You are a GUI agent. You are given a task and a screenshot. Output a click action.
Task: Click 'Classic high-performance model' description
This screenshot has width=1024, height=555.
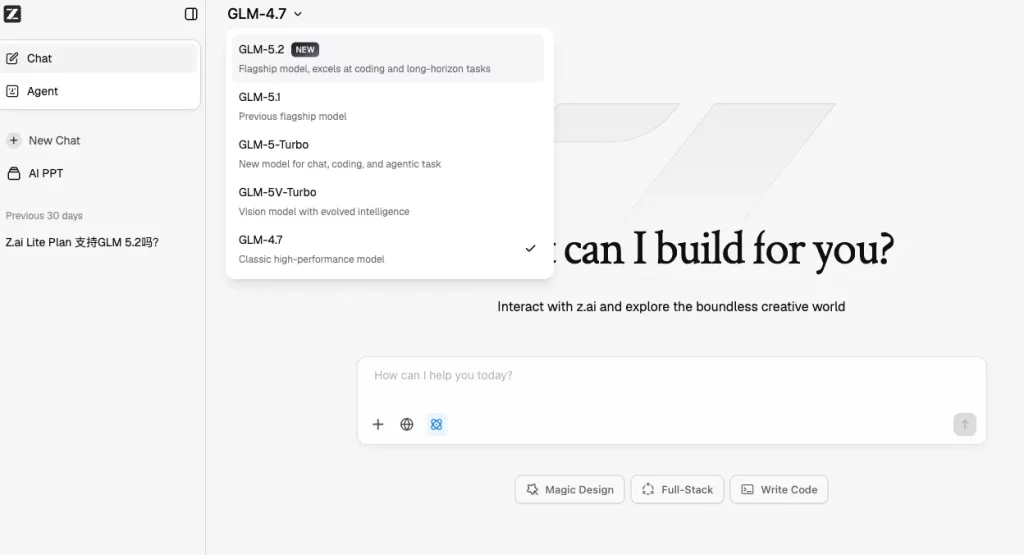point(312,259)
